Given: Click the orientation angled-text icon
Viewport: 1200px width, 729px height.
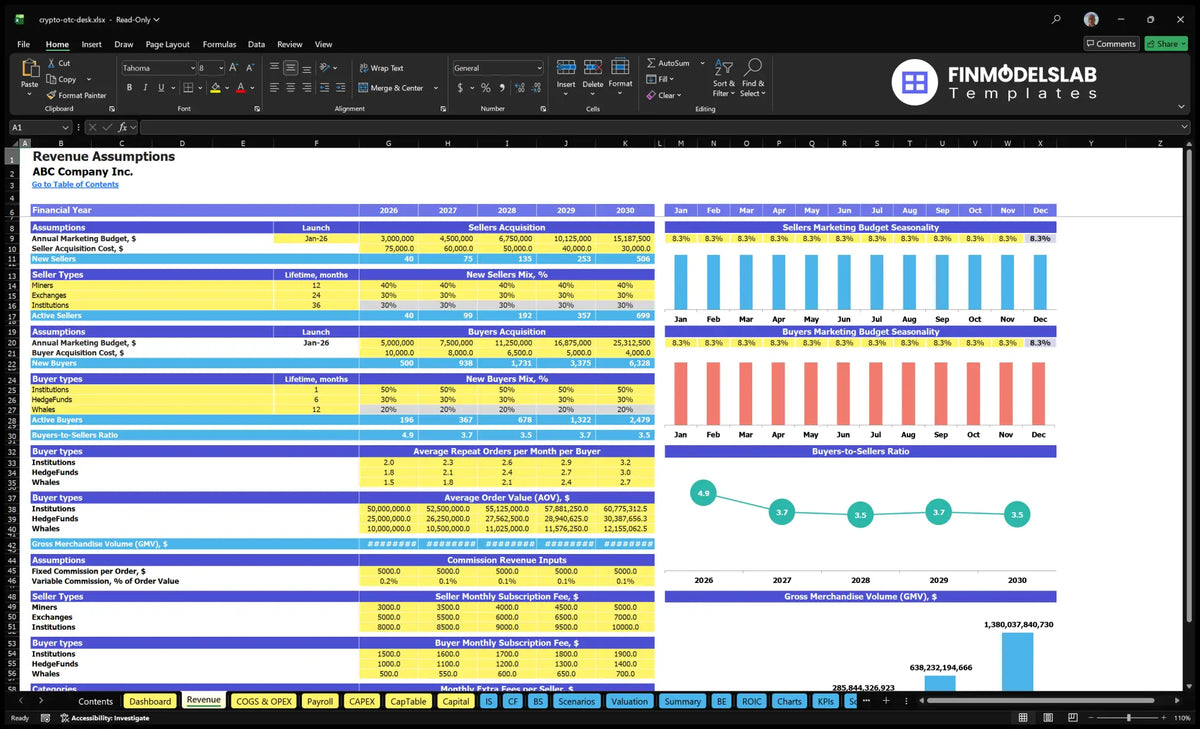Looking at the screenshot, I should (325, 68).
